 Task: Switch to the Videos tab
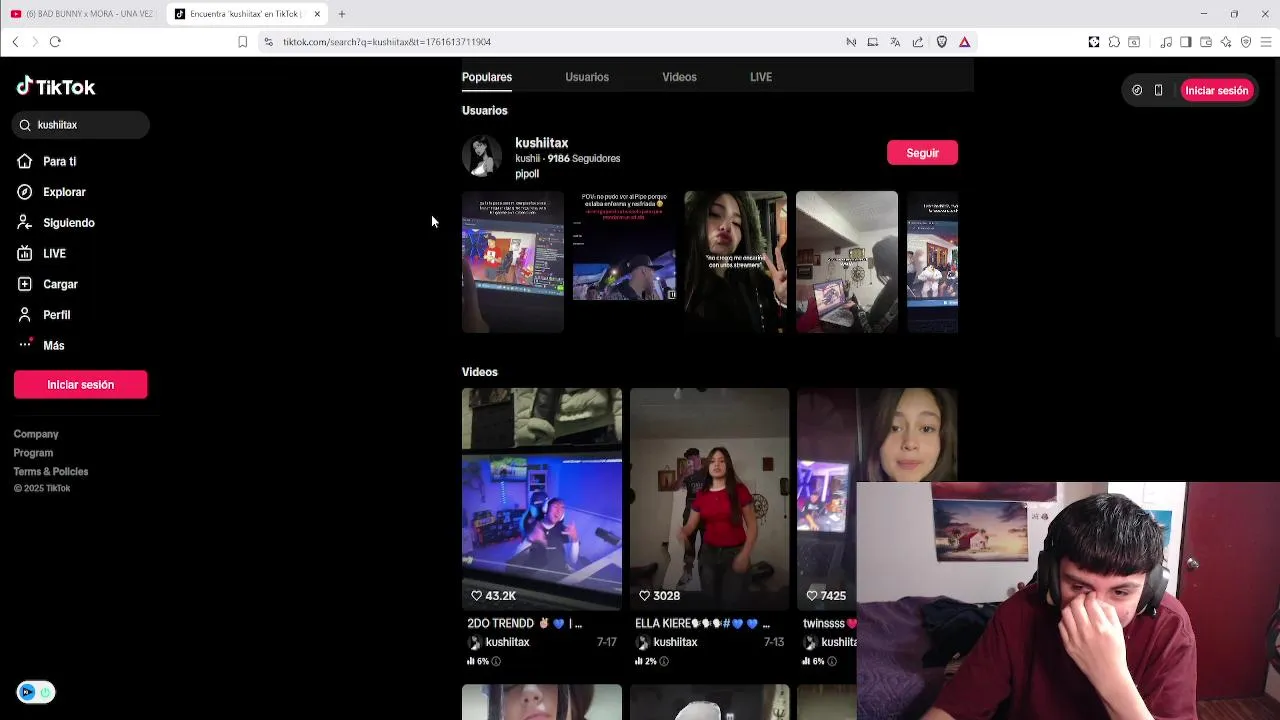[679, 77]
